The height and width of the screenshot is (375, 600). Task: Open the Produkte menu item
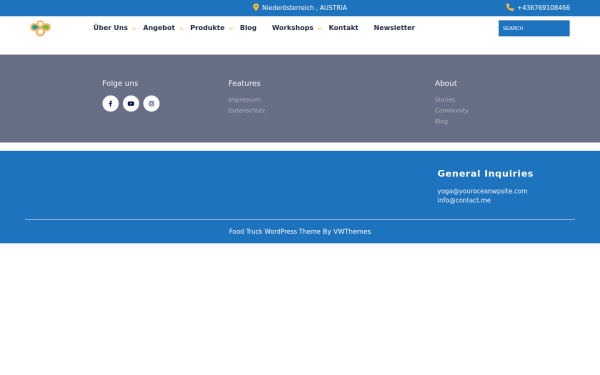pyautogui.click(x=207, y=28)
